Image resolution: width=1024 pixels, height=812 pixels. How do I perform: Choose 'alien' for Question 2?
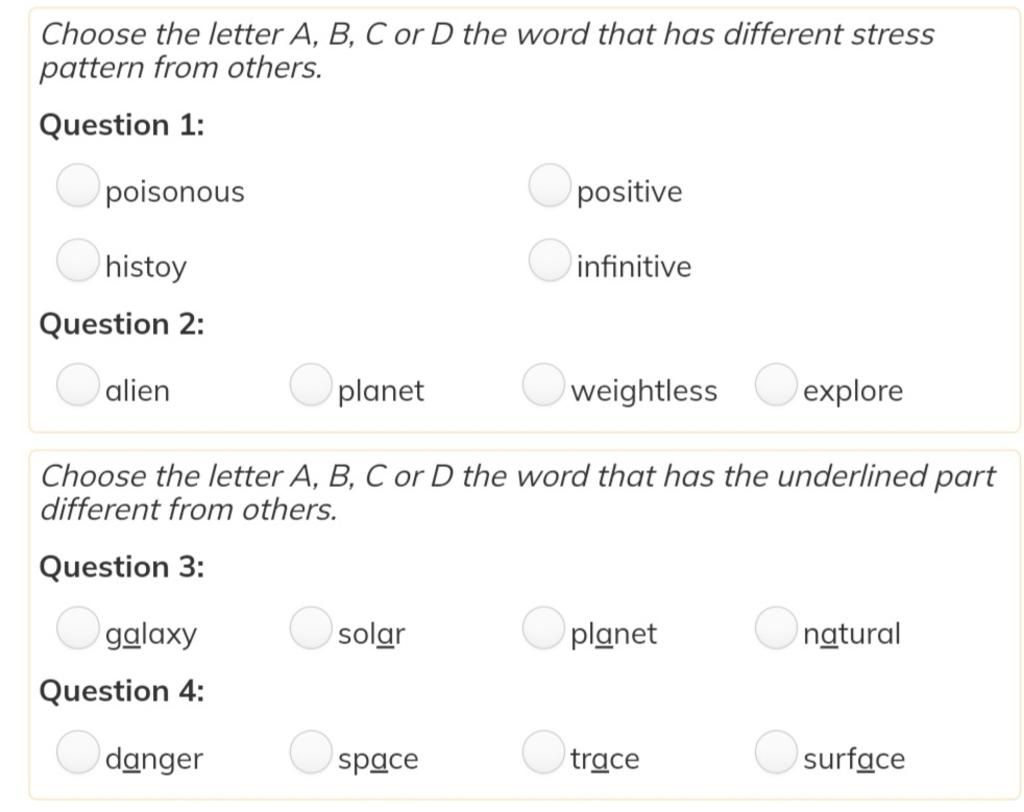[78, 385]
